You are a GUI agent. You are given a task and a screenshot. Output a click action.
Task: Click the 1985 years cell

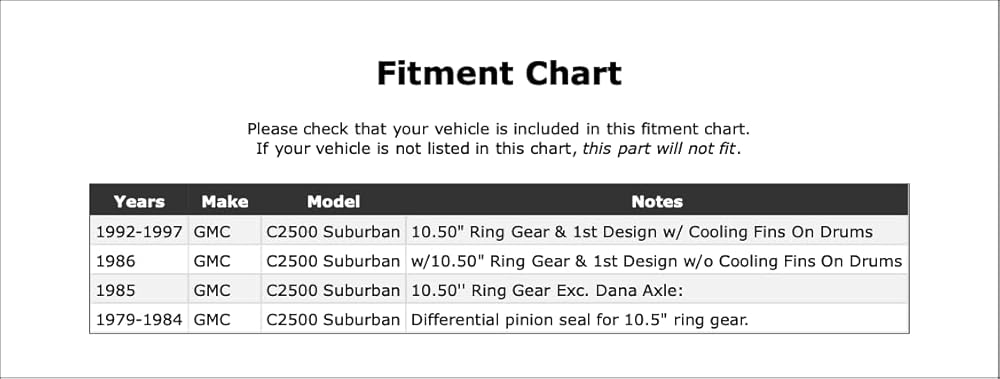[x=139, y=290]
